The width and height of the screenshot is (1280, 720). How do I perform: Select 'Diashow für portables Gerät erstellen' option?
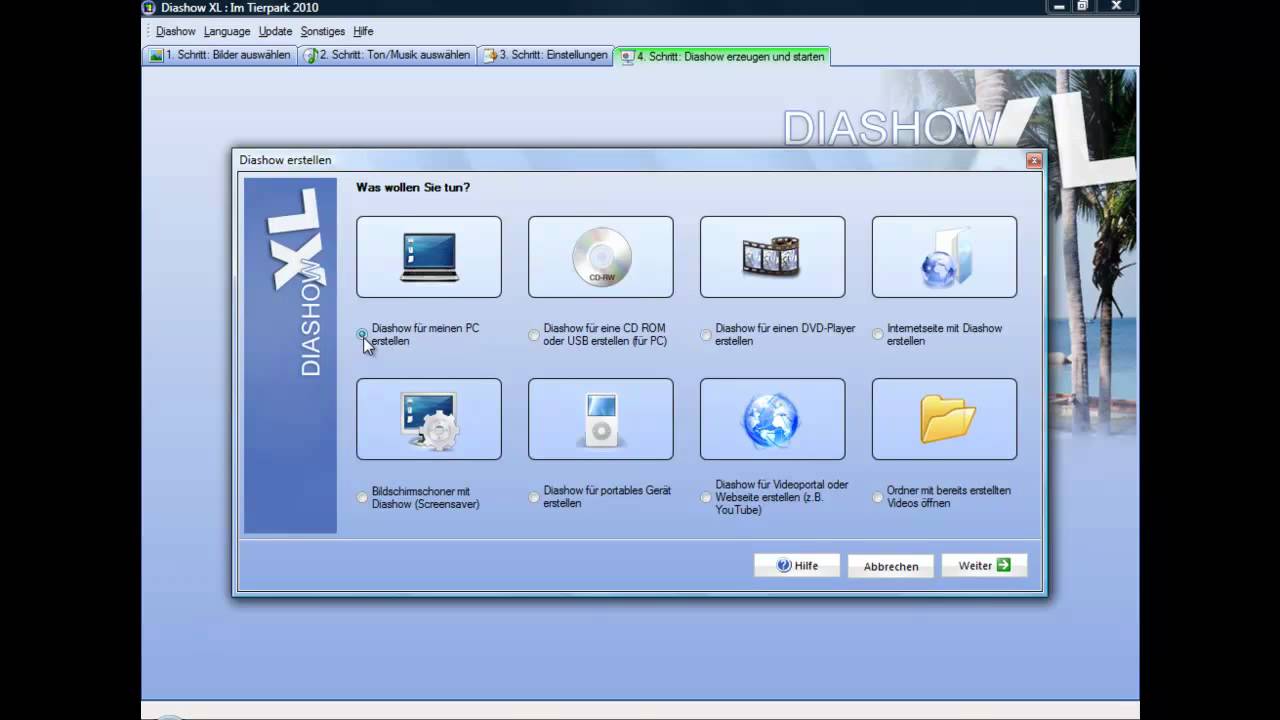534,497
